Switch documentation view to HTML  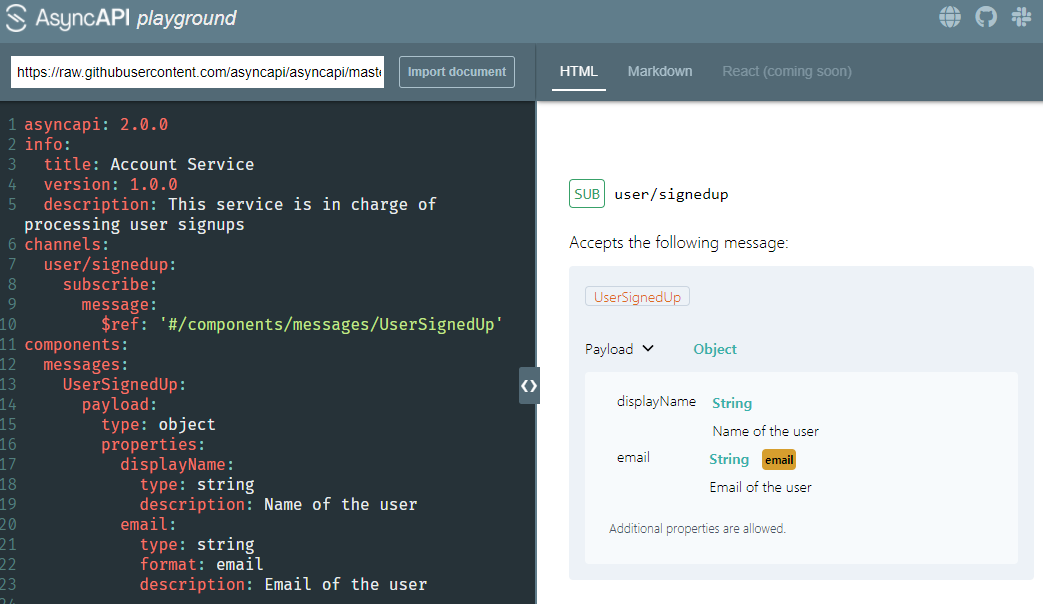578,71
